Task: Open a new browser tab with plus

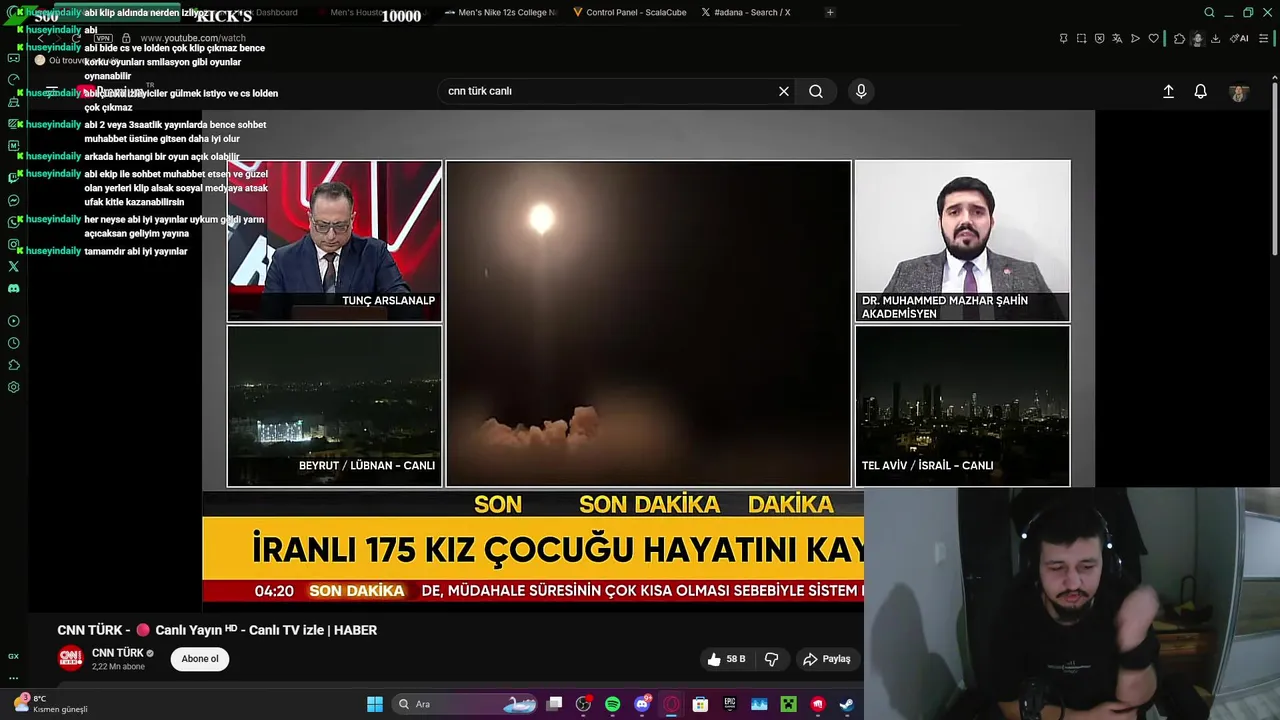Action: tap(830, 12)
